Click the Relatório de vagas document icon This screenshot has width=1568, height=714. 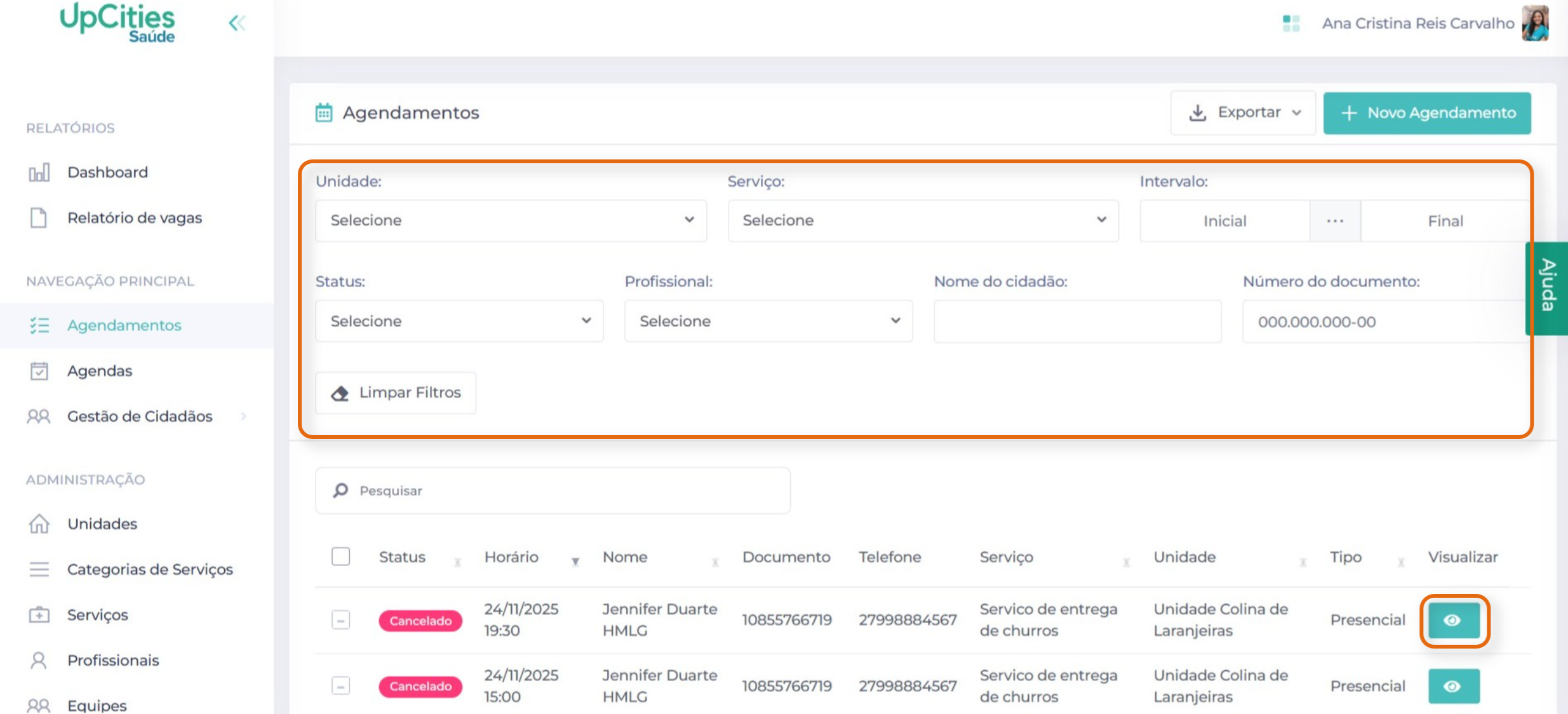coord(39,218)
